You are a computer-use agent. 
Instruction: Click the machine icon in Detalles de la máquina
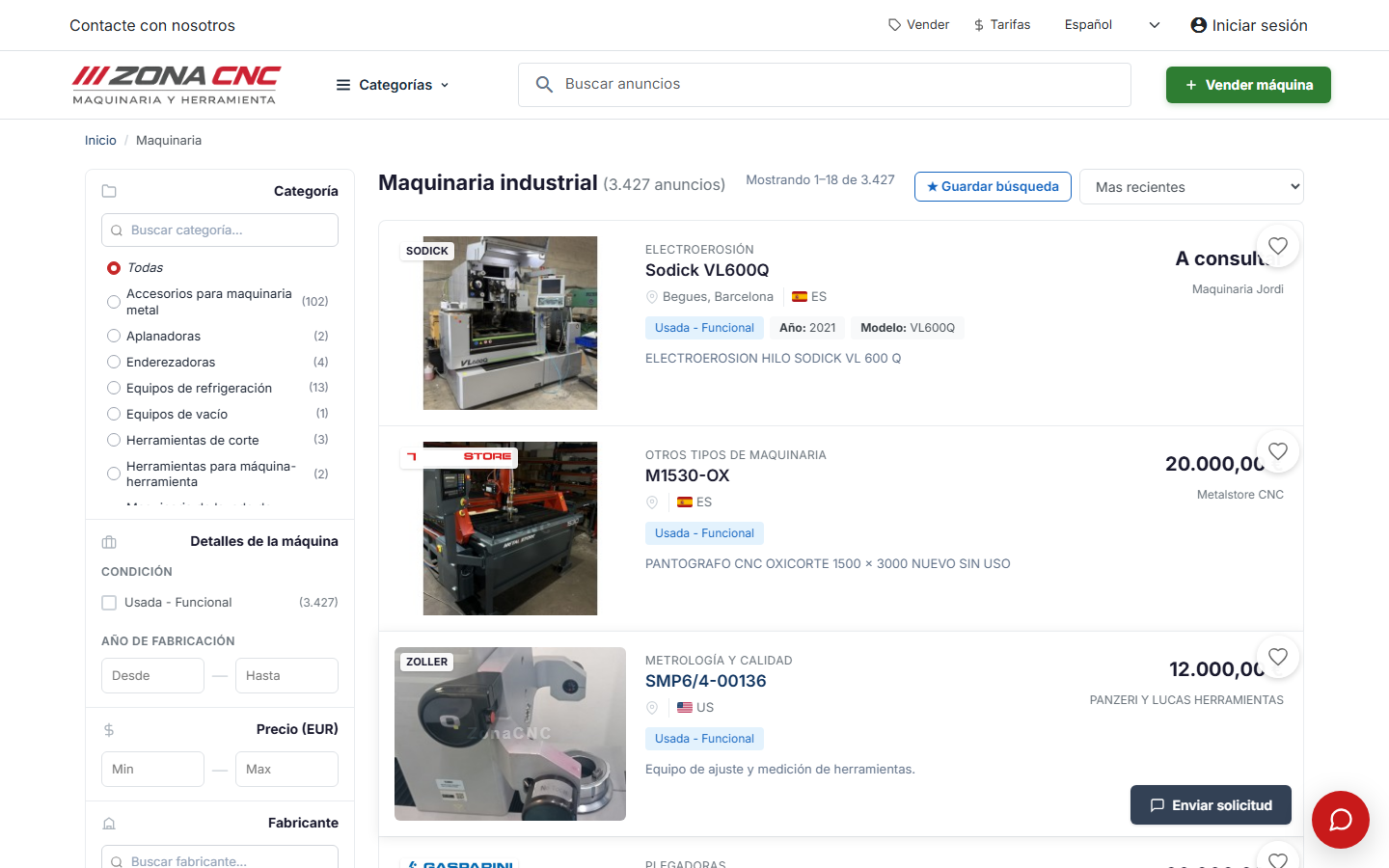(109, 542)
